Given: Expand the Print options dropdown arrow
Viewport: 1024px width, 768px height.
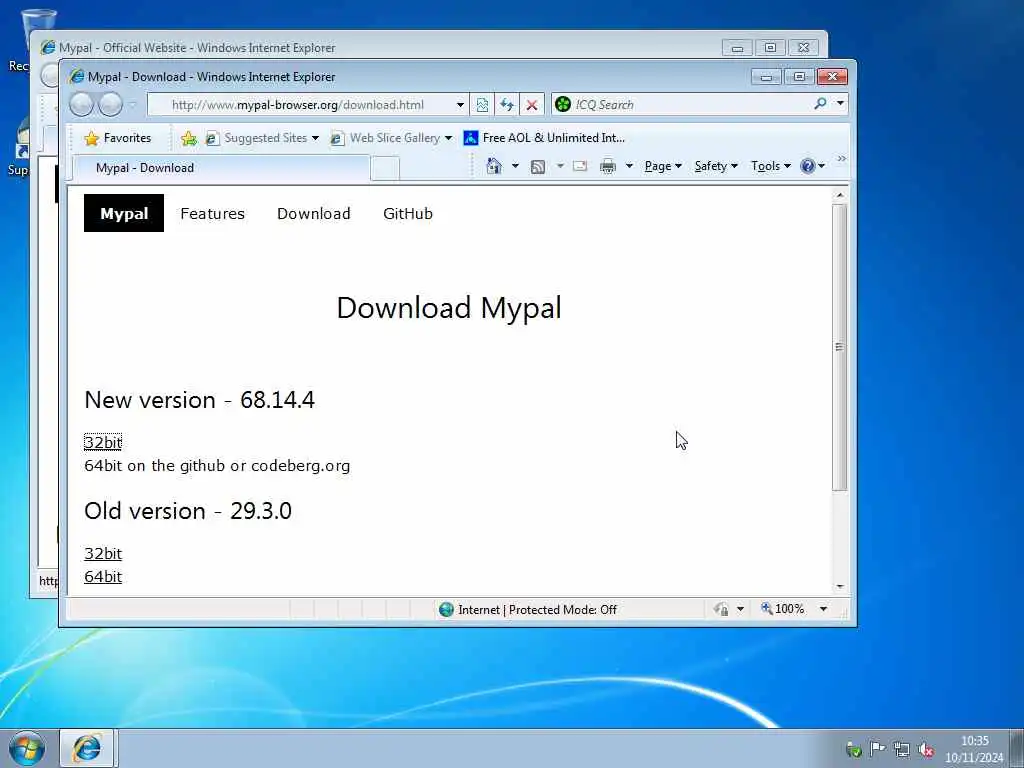Looking at the screenshot, I should (x=630, y=166).
